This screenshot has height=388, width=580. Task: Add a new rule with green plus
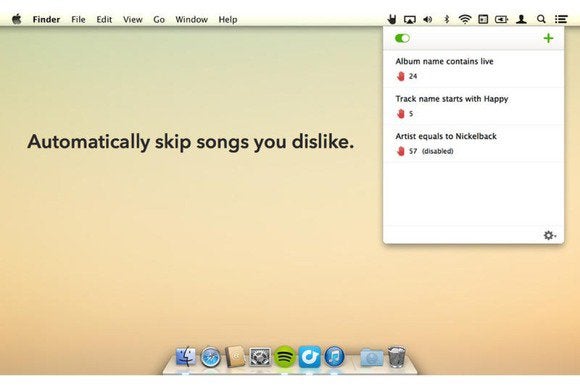[x=548, y=38]
